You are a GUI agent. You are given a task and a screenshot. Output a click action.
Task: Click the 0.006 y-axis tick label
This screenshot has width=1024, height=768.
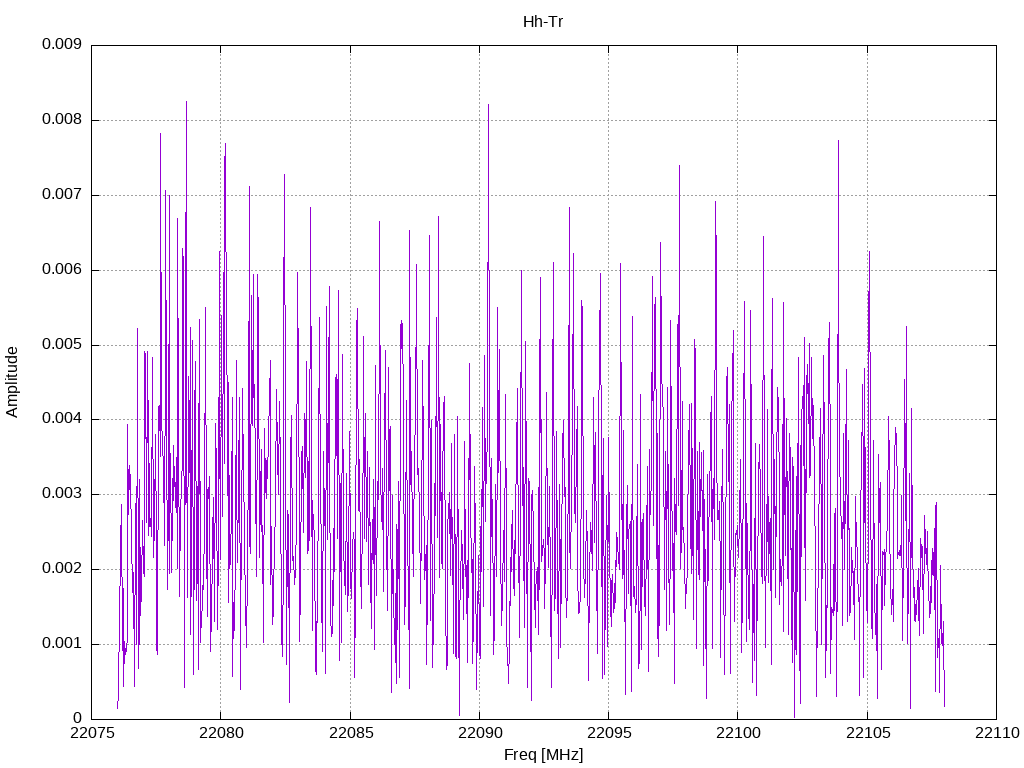[x=62, y=270]
